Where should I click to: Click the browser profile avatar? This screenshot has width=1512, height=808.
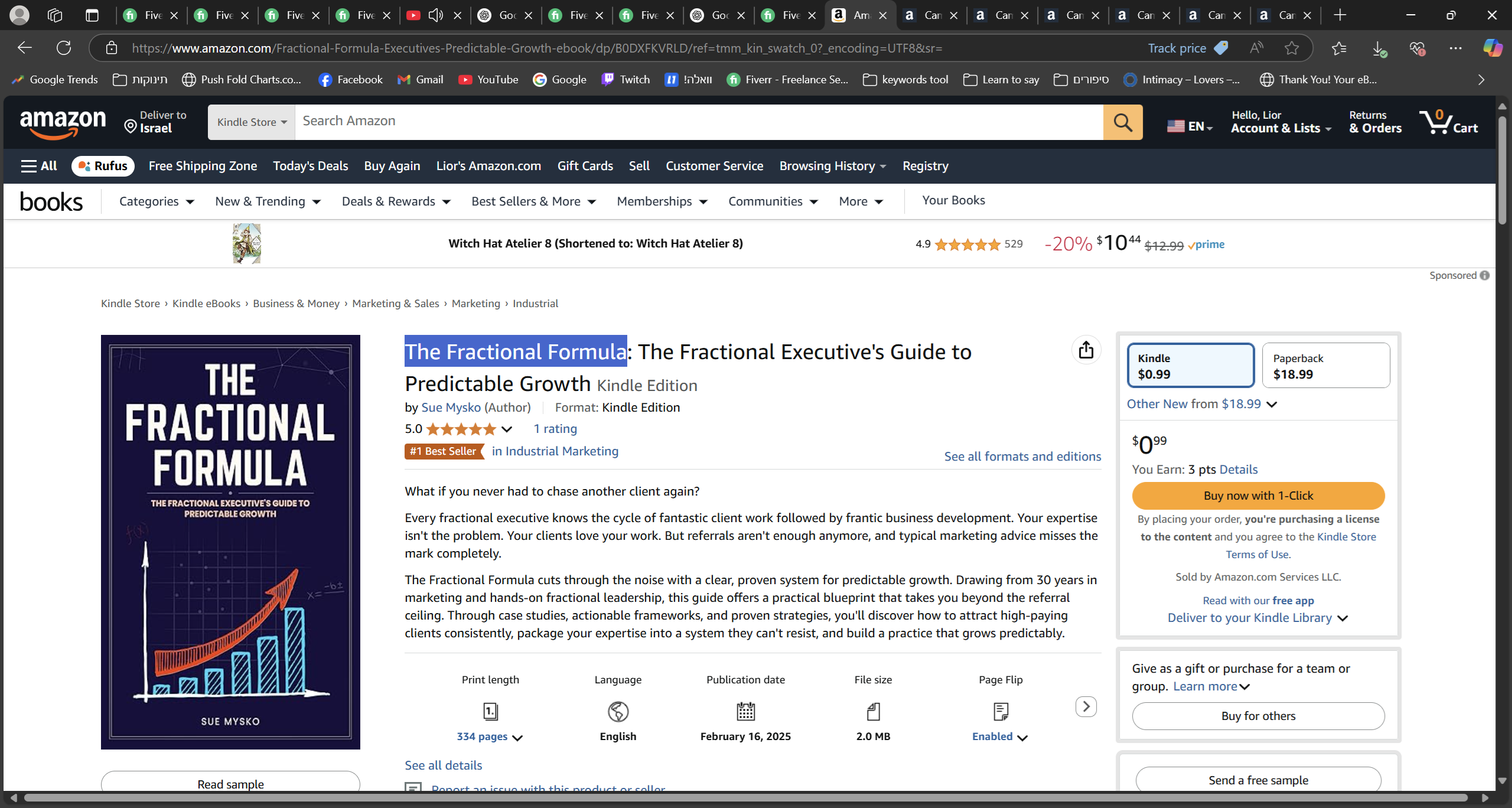pyautogui.click(x=19, y=15)
